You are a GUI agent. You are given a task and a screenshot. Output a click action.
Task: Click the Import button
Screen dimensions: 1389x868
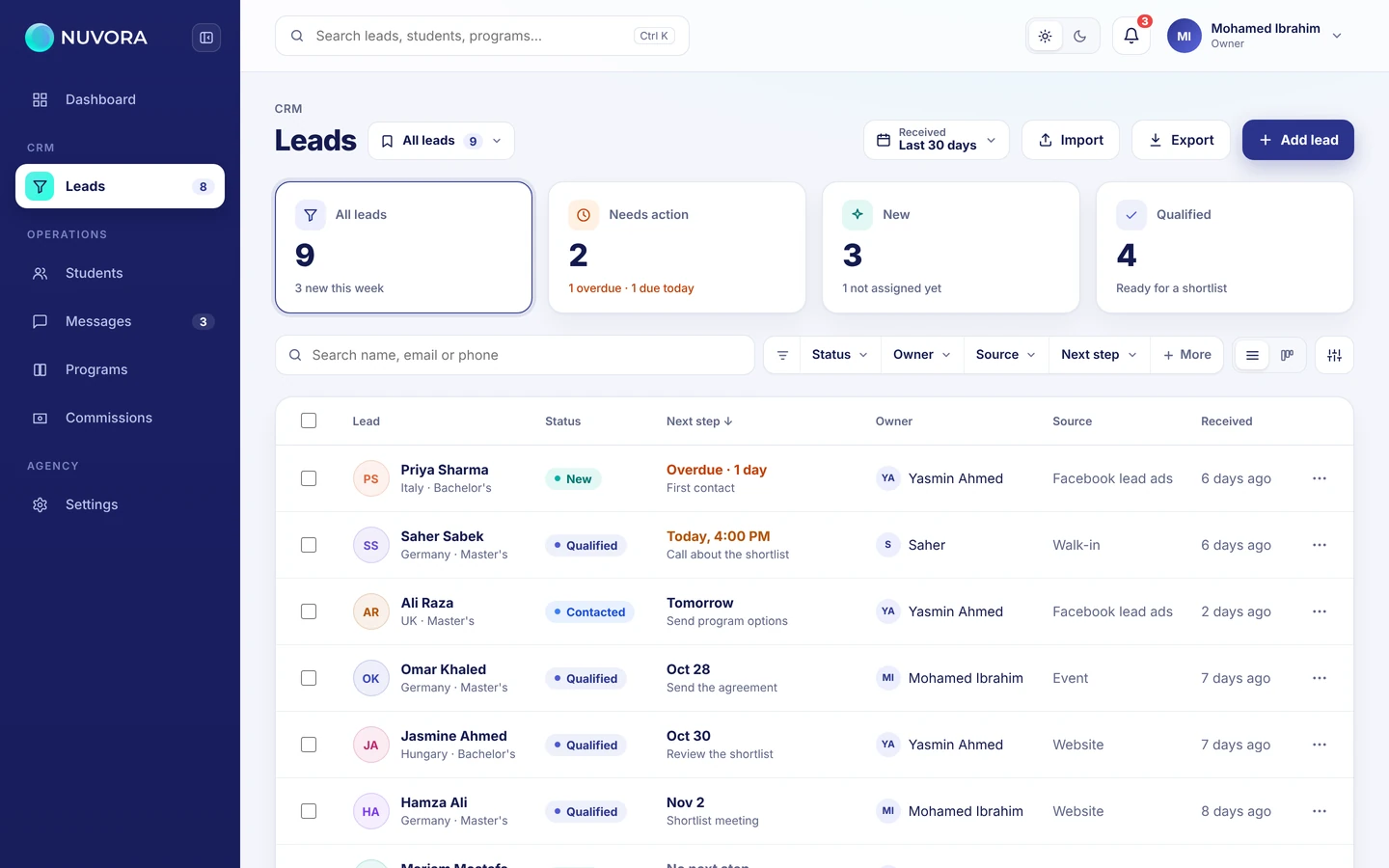[1071, 140]
